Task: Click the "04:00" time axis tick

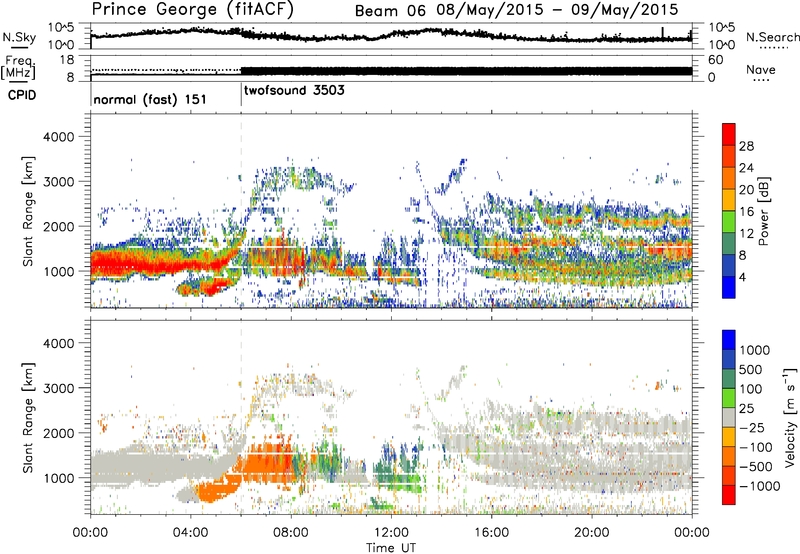Action: 190,533
